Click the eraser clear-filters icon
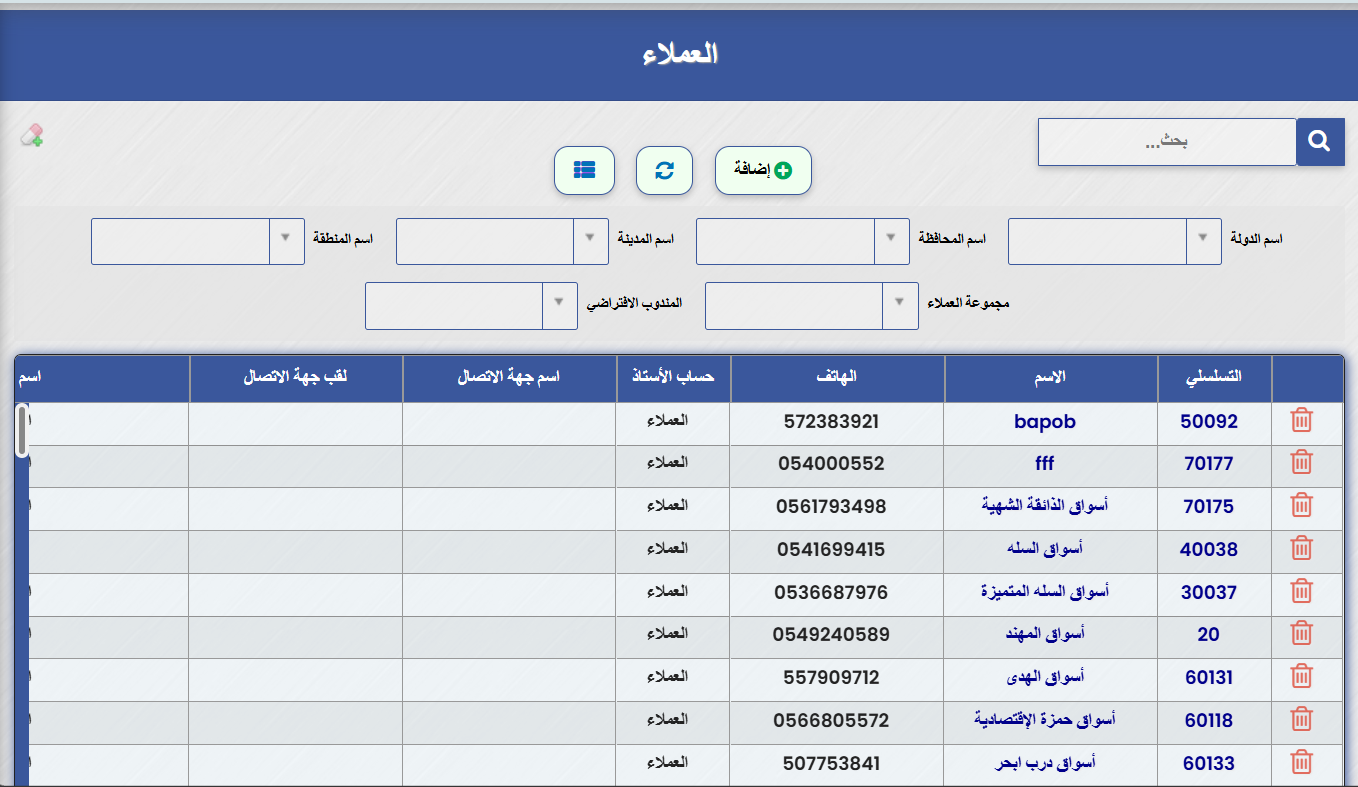 click(32, 135)
